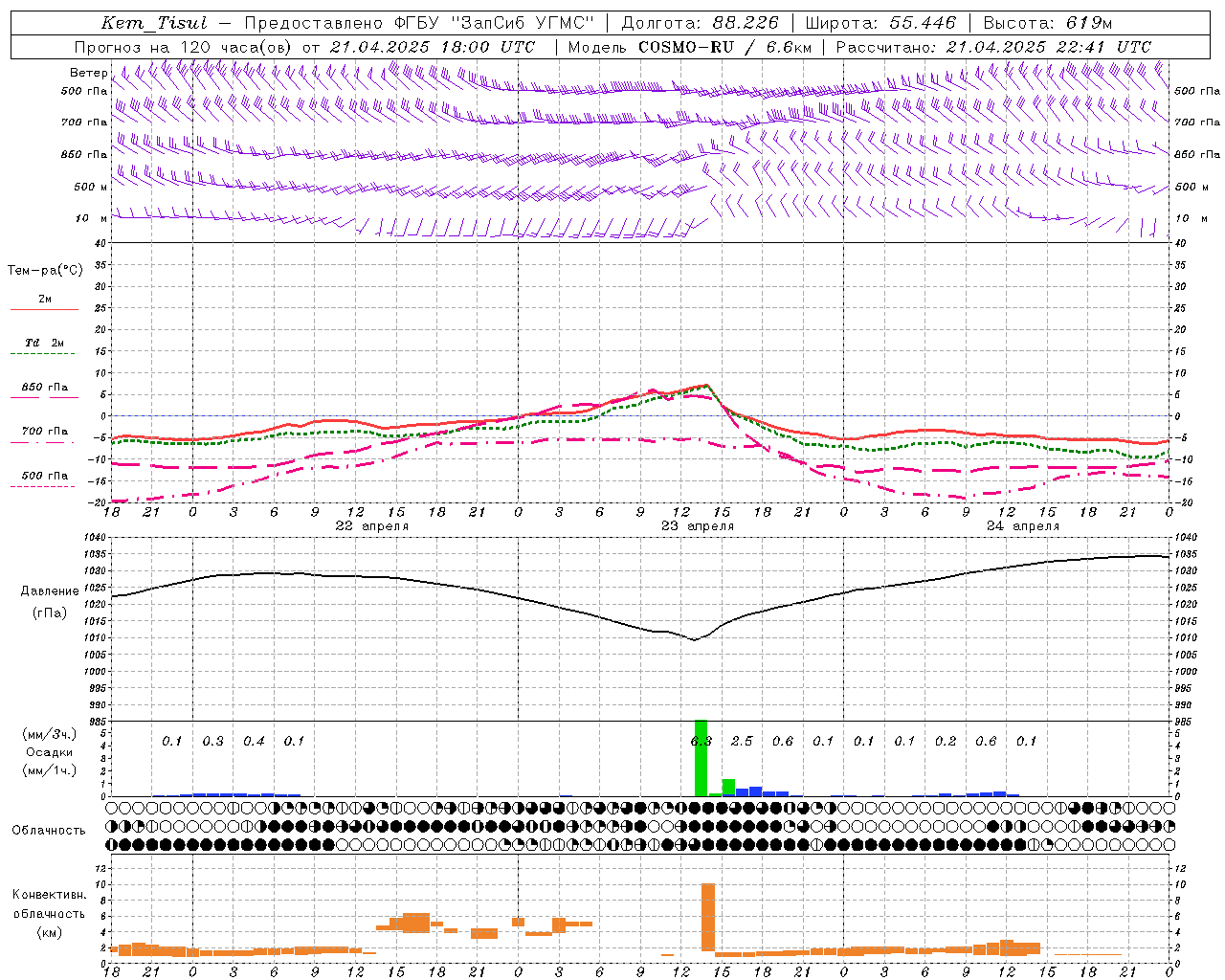Click the 2.5 precipitation value
1225x980 pixels.
click(x=742, y=742)
